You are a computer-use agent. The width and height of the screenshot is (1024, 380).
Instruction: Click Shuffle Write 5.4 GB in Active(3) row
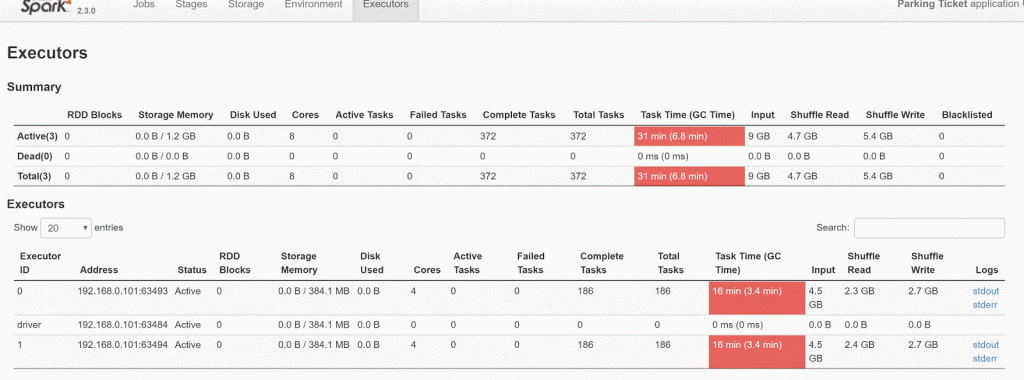coord(878,136)
